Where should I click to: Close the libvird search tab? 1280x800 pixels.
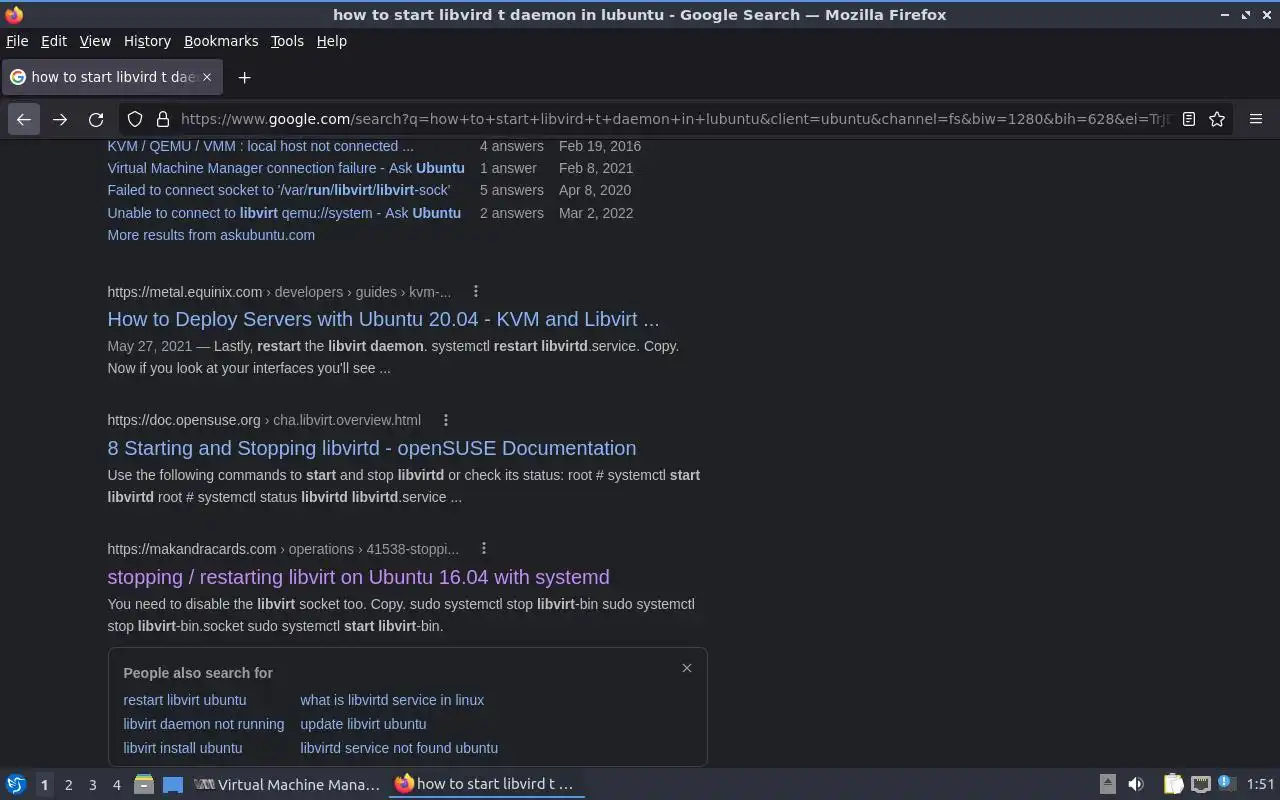pos(207,77)
